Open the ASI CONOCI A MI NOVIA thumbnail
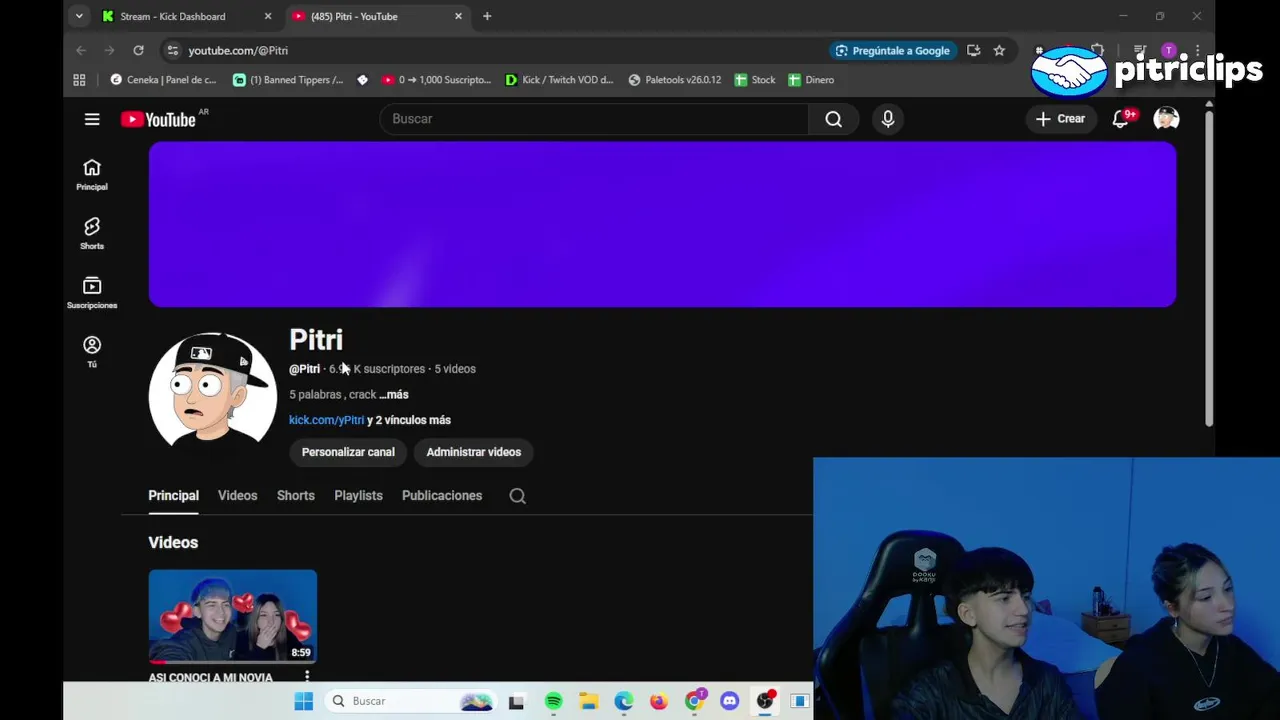Screen dimensions: 1280x720 (x=233, y=616)
